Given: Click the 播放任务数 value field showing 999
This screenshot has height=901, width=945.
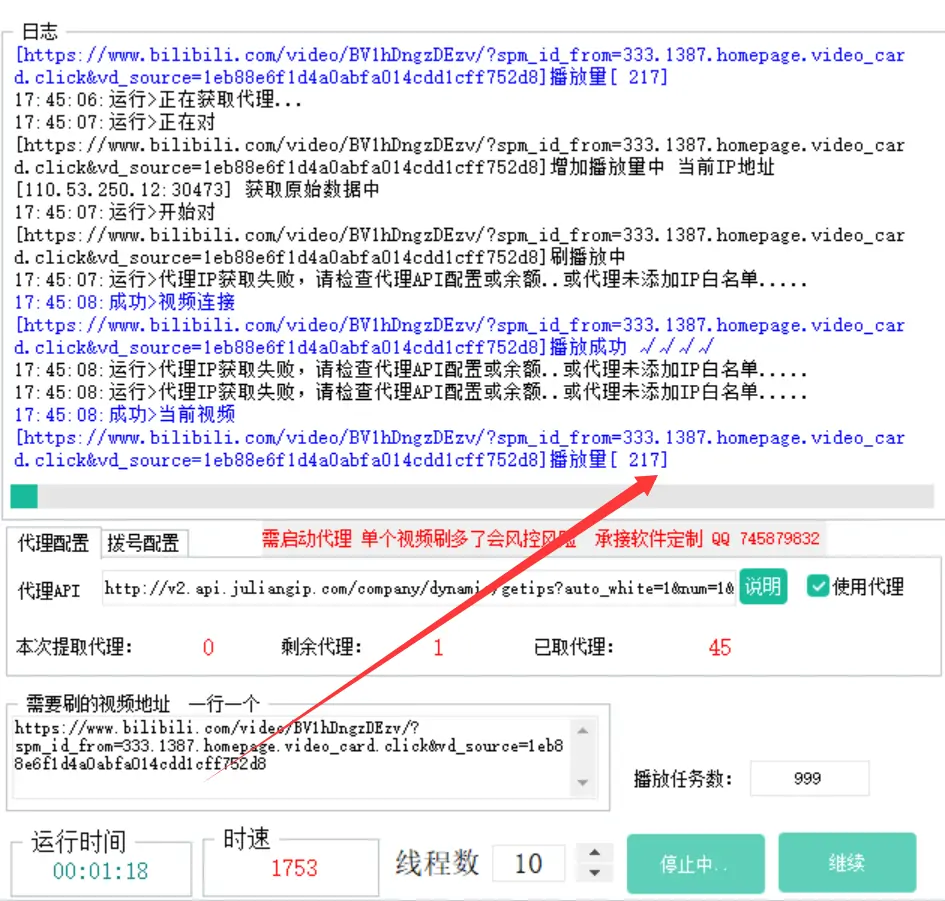Looking at the screenshot, I should (808, 779).
